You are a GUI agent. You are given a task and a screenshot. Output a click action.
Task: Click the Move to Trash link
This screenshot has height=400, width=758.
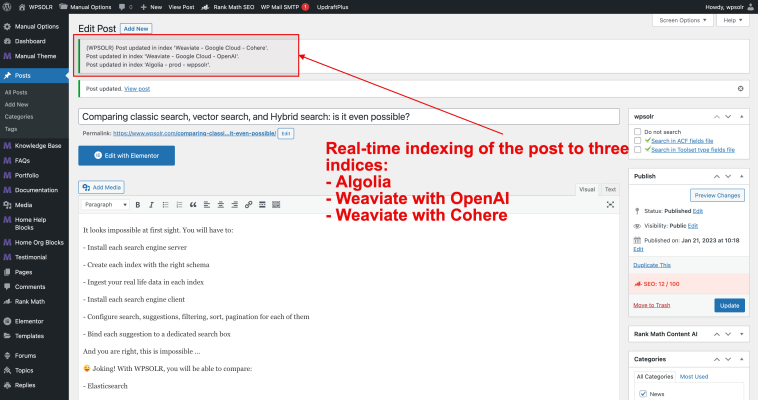coord(651,305)
